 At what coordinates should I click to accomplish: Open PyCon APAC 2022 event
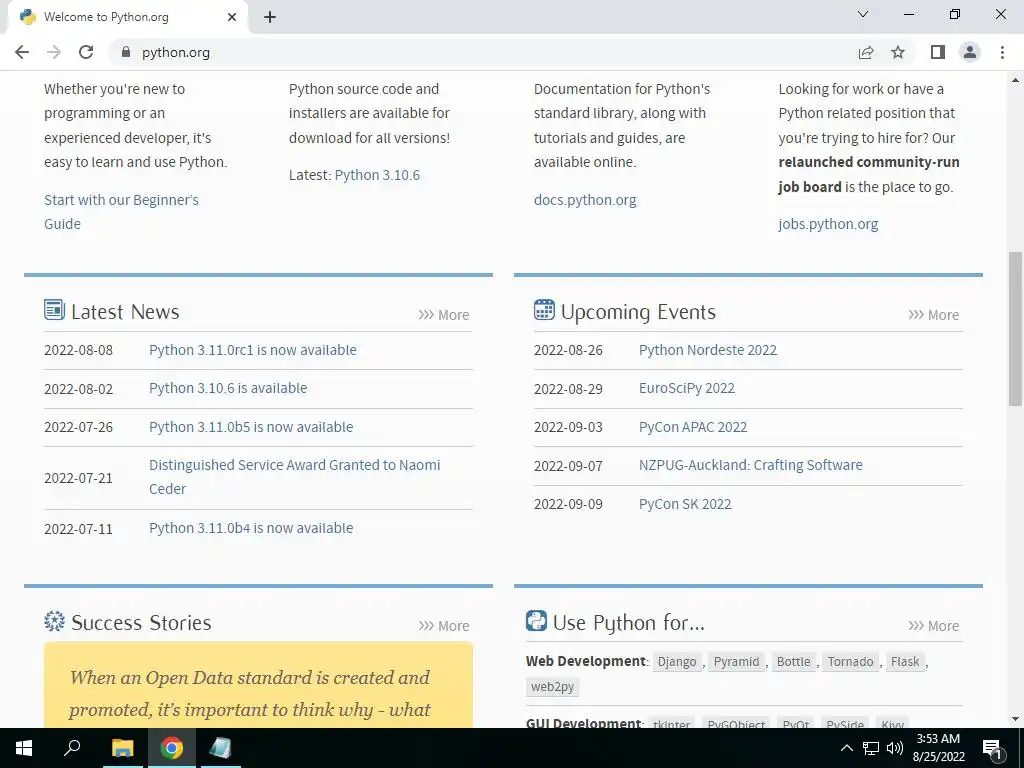pos(693,427)
